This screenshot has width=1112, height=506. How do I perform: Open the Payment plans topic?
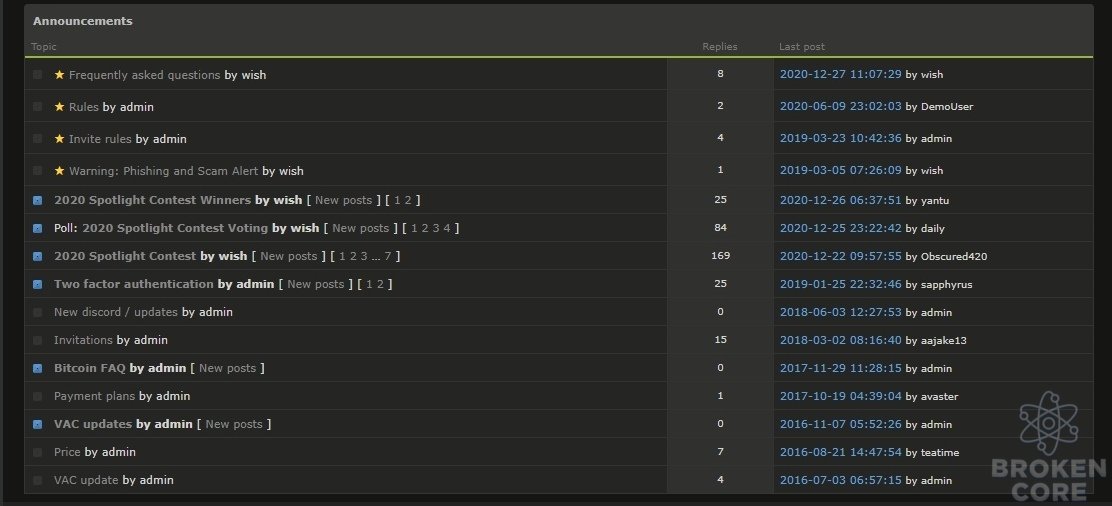94,396
